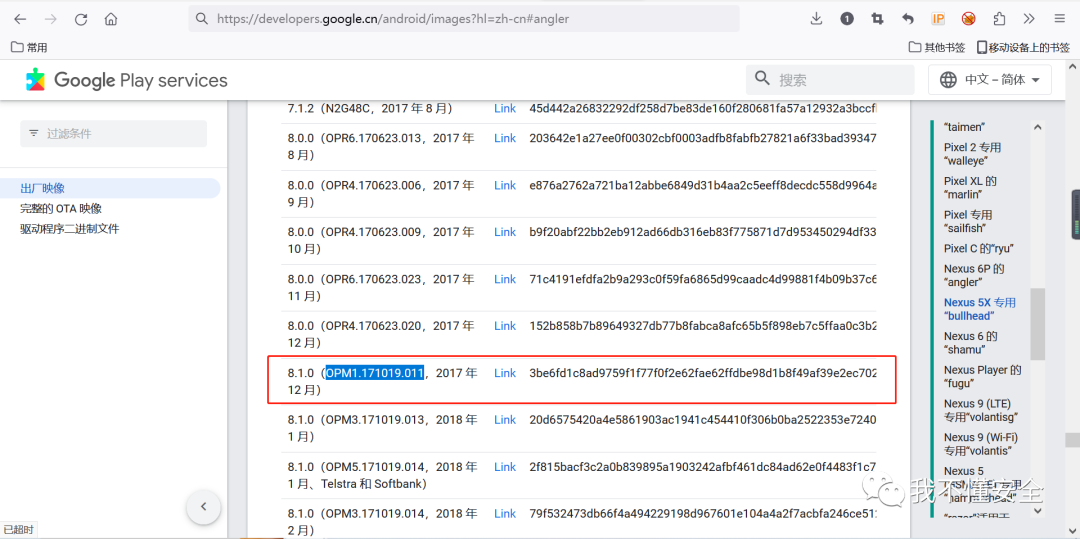Click the crop screenshot extension icon
Viewport: 1080px width, 539px height.
pyautogui.click(x=877, y=19)
